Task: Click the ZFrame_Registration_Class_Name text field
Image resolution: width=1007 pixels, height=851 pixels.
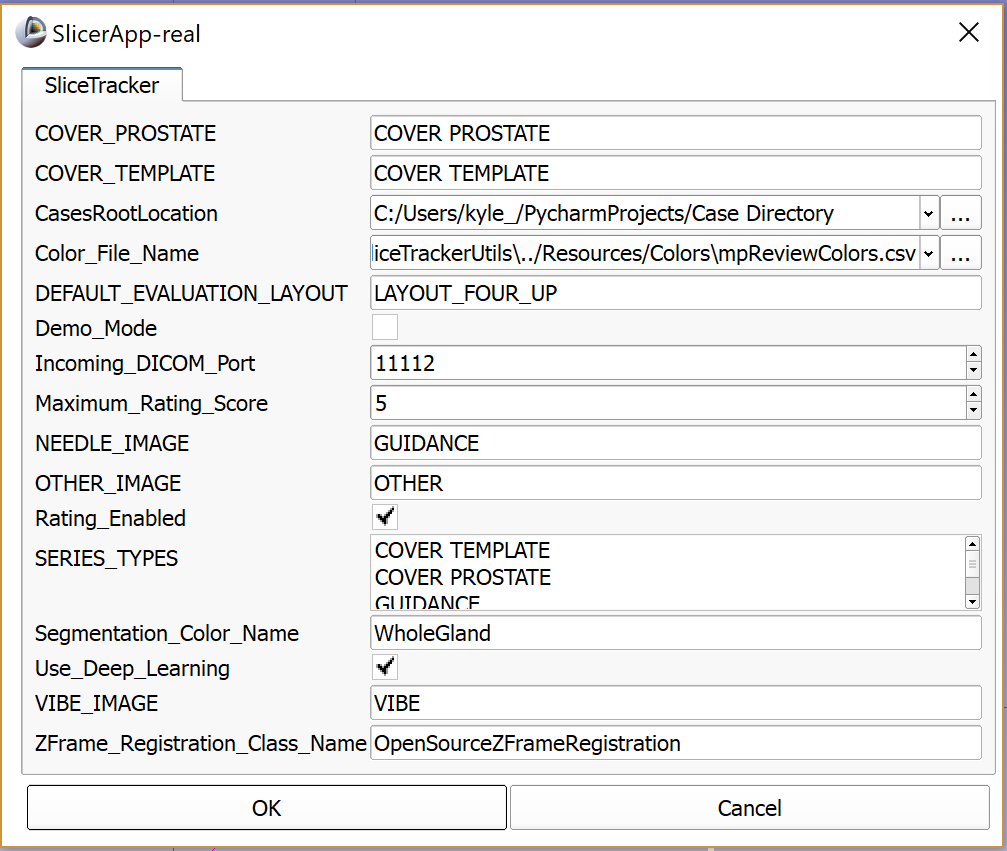Action: click(675, 743)
